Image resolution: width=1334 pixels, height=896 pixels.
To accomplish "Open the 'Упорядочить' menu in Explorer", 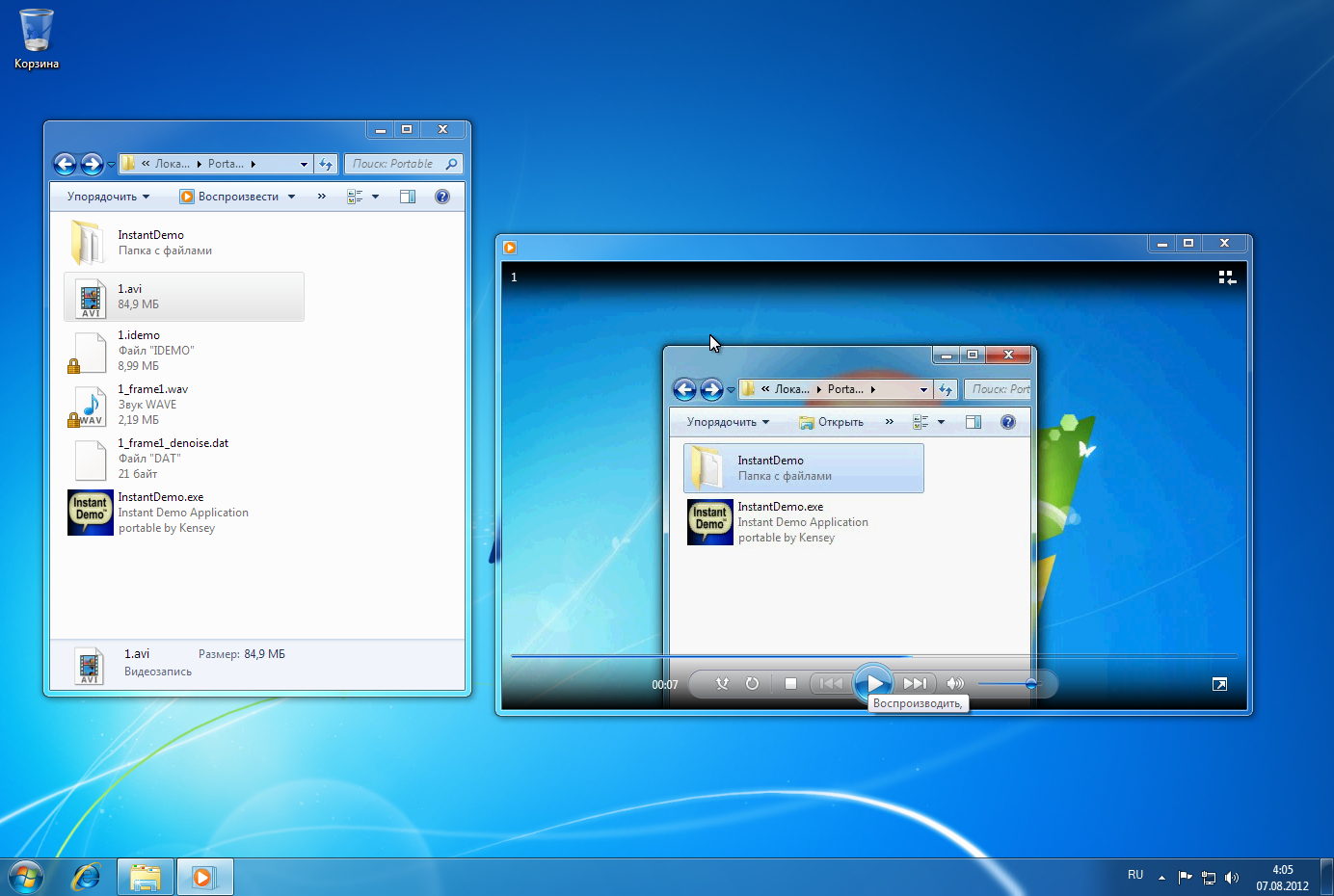I will point(109,197).
